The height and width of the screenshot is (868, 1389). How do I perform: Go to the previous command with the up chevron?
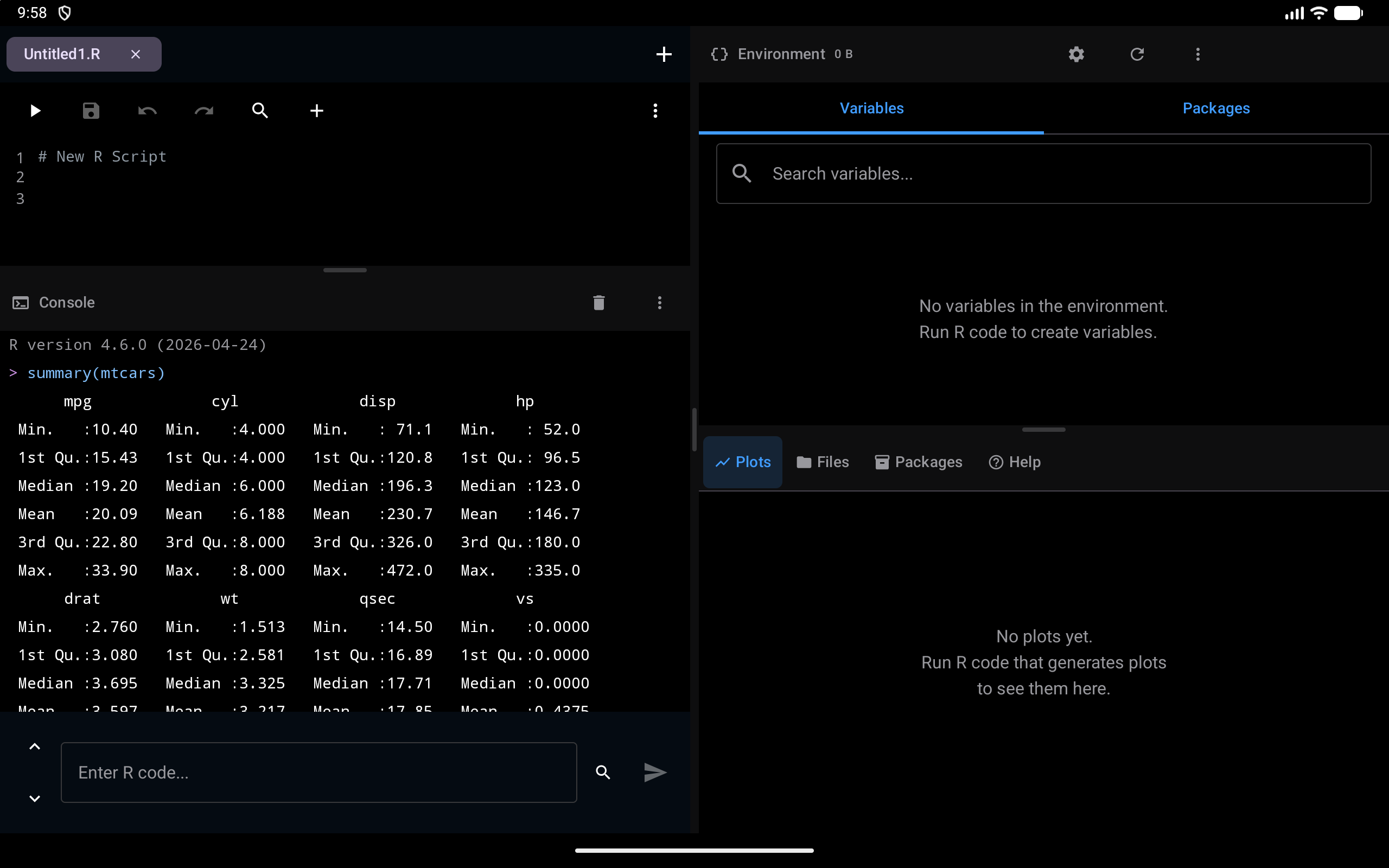(x=35, y=746)
